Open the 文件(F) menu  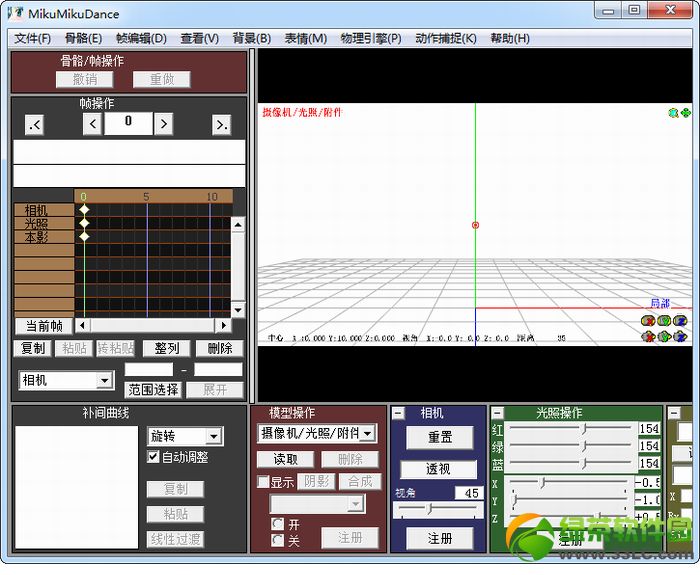[x=32, y=38]
